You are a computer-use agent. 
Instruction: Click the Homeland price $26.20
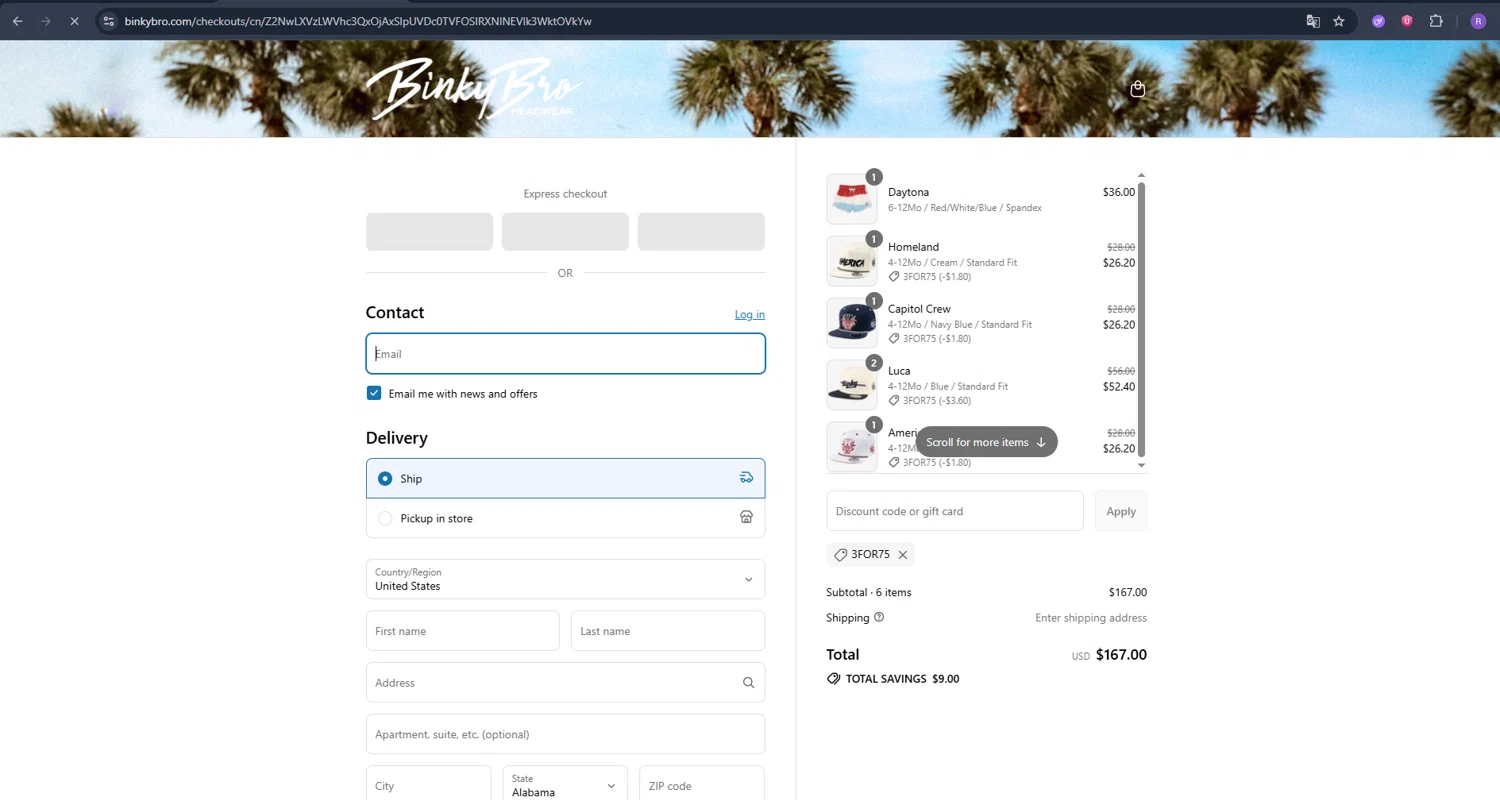[x=1119, y=263]
